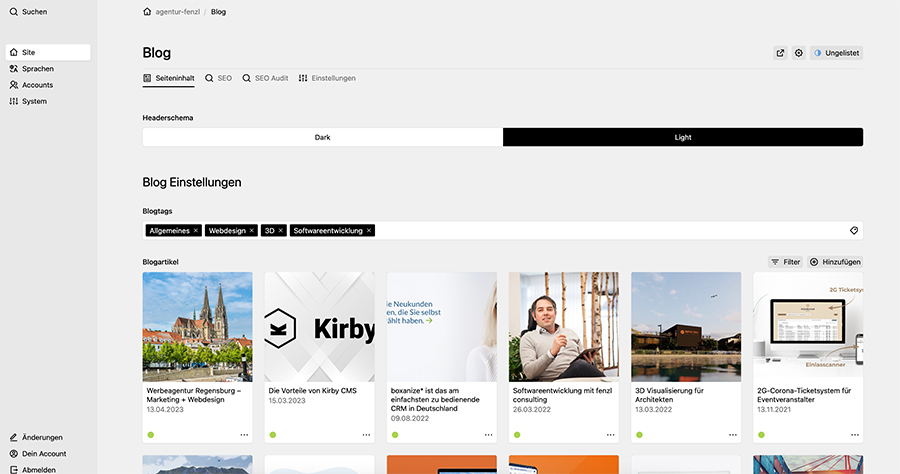
Task: Open 3D Visualisierung für Architekten thumbnail
Action: point(686,327)
